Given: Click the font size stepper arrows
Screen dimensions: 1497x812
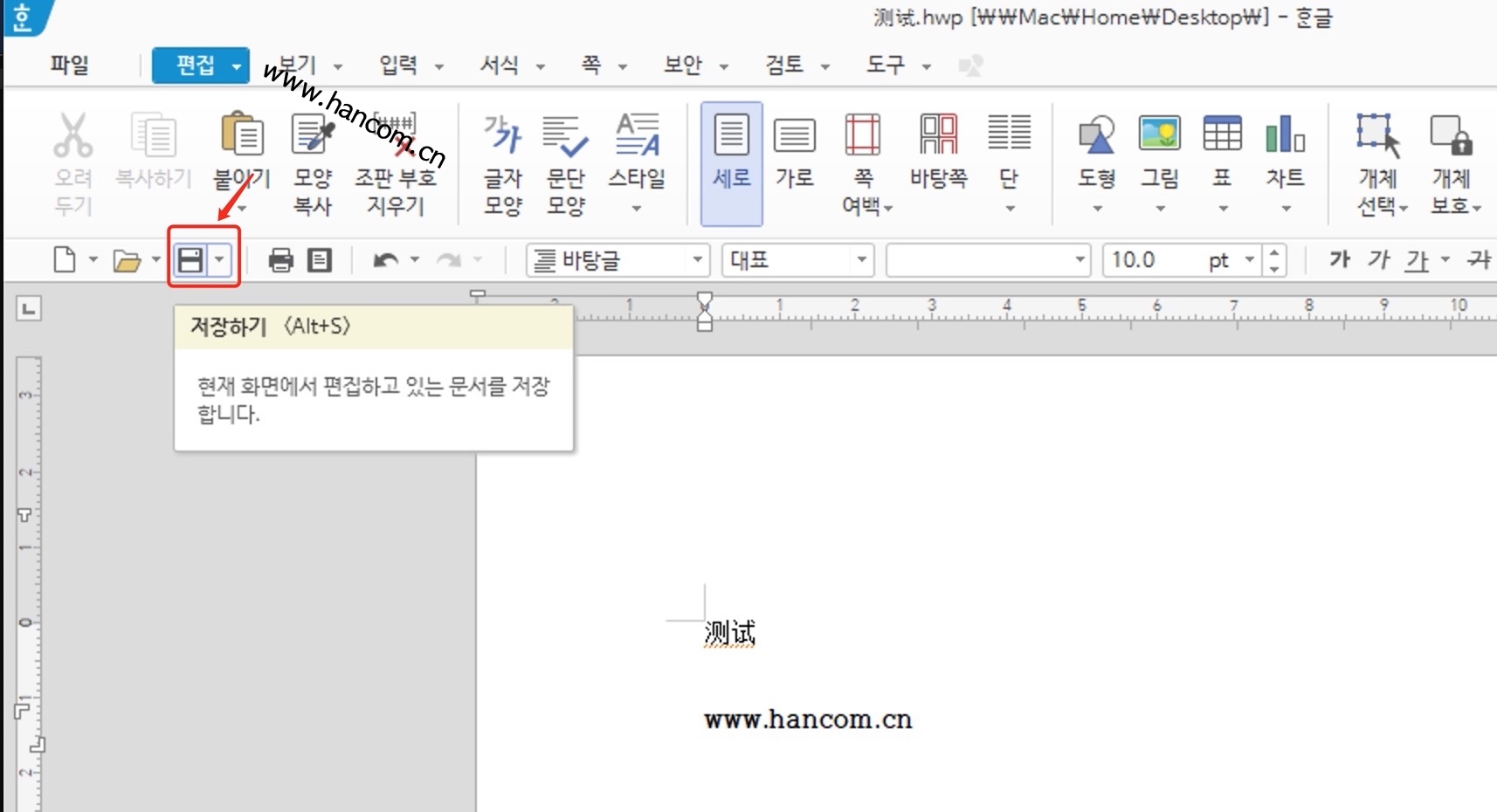Looking at the screenshot, I should (x=1274, y=260).
